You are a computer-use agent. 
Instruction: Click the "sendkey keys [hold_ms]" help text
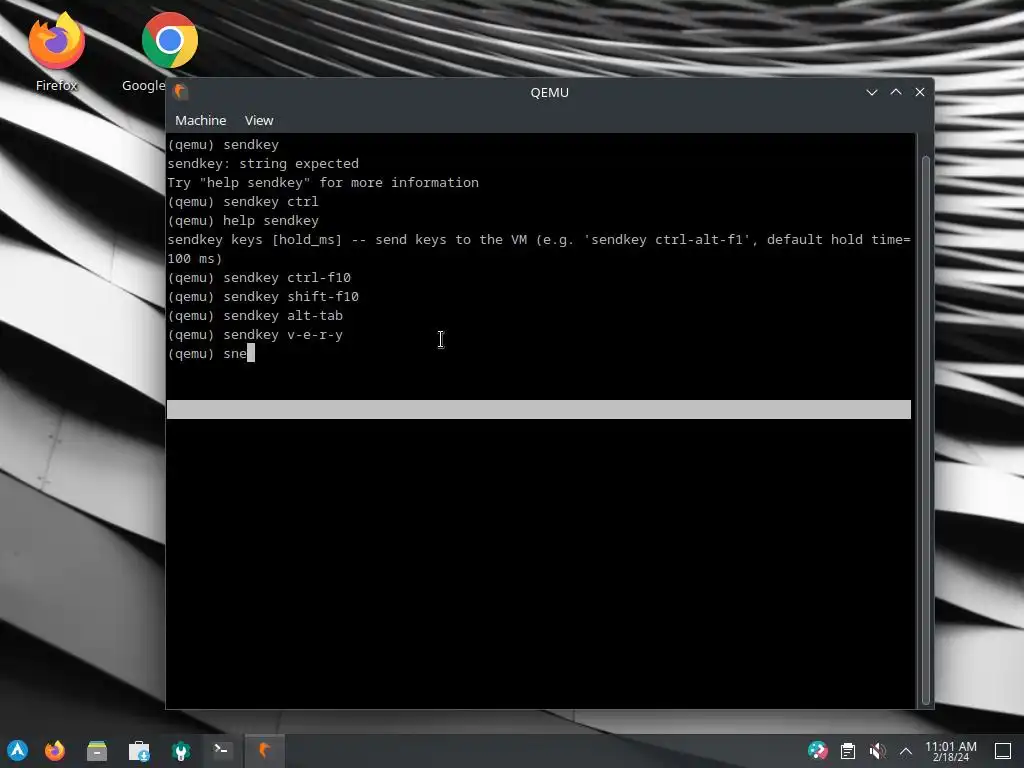click(x=539, y=249)
